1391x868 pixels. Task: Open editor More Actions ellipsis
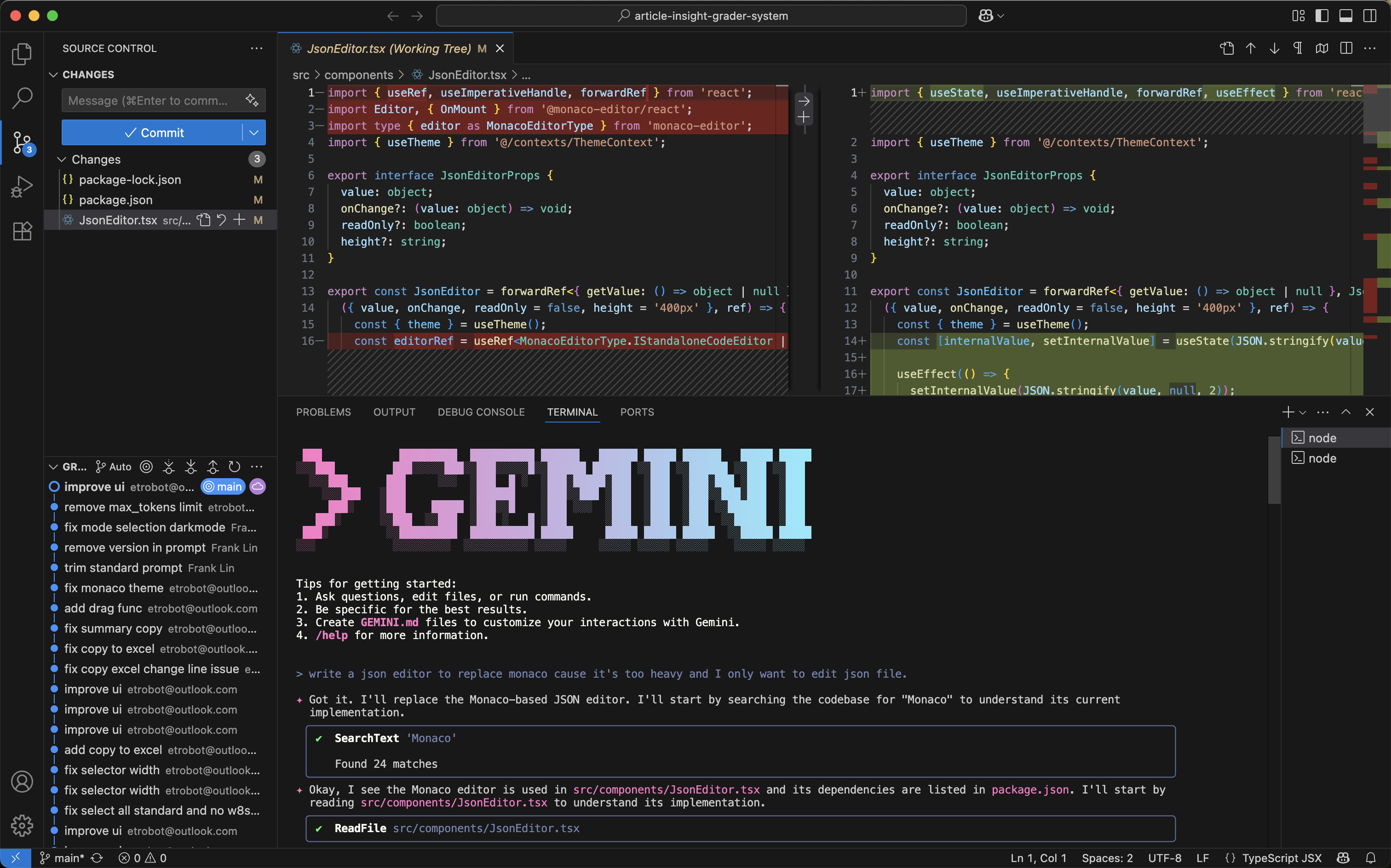click(x=1370, y=48)
